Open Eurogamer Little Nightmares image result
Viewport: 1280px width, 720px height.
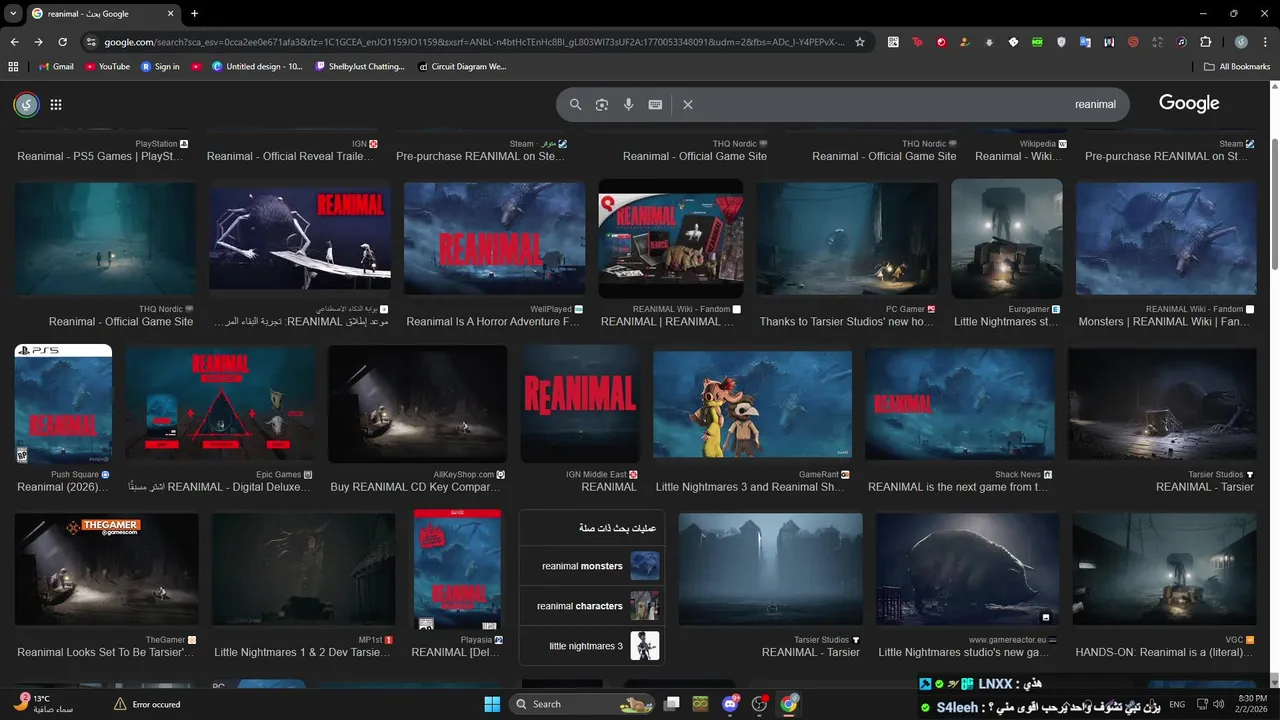pos(1006,238)
